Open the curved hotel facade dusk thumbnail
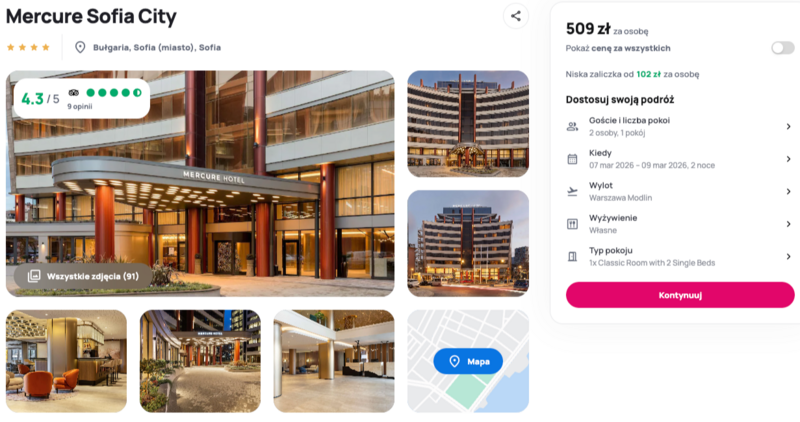Image resolution: width=800 pixels, height=422 pixels. click(x=468, y=124)
